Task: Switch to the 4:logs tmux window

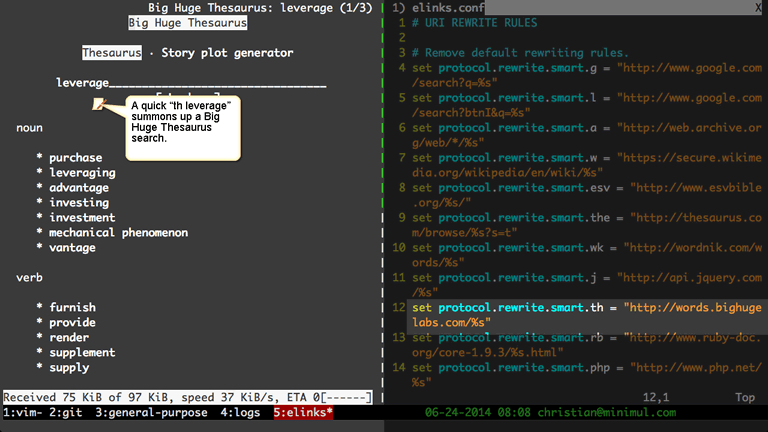Action: click(x=240, y=412)
